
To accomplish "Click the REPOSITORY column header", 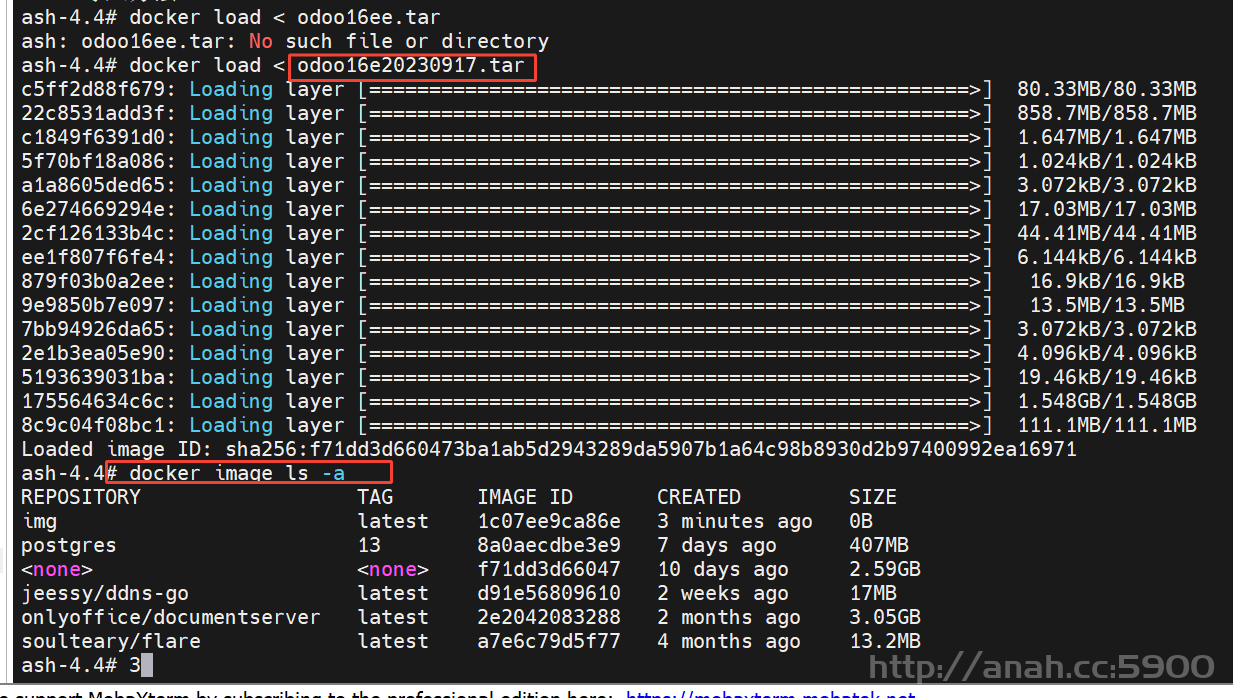I will pos(81,498).
